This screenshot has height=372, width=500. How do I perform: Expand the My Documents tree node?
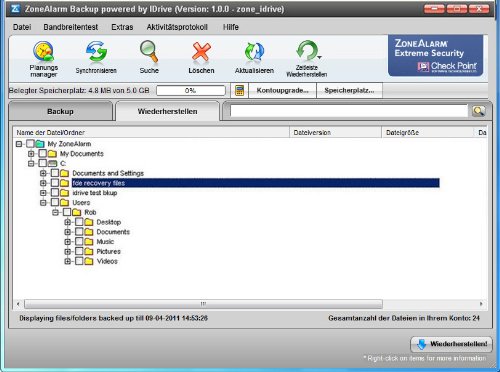tap(31, 154)
